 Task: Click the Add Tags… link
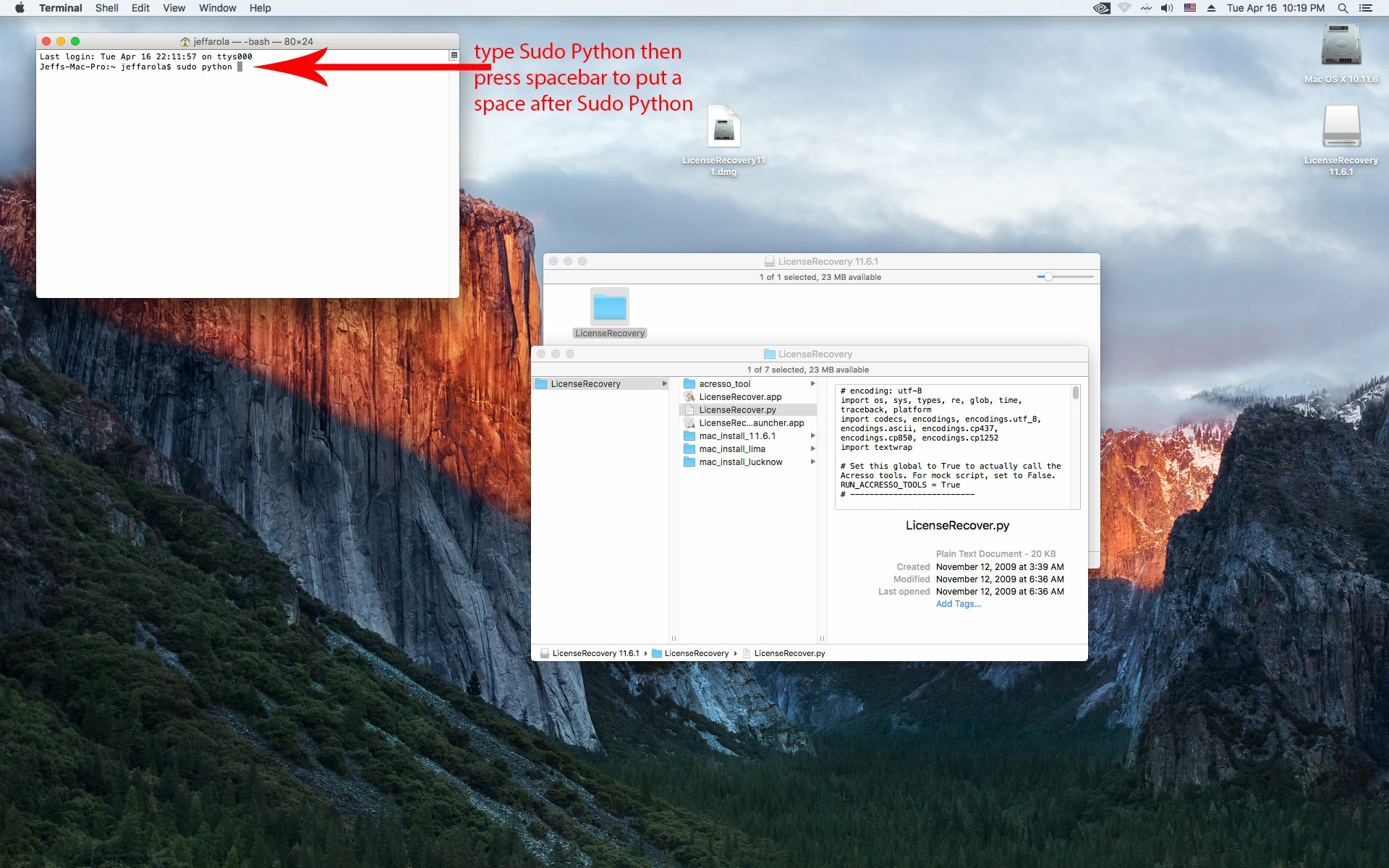(958, 604)
